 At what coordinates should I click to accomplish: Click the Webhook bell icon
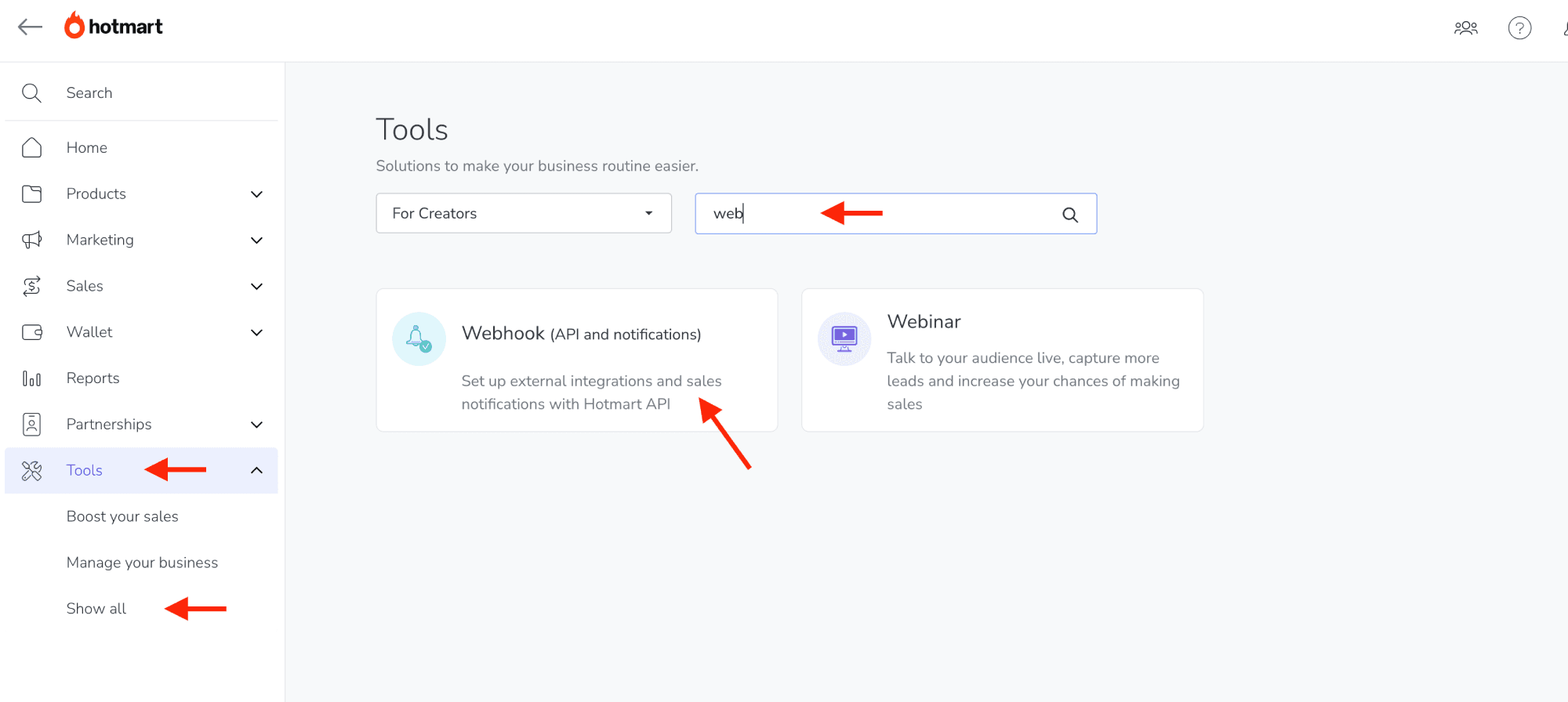[x=419, y=339]
